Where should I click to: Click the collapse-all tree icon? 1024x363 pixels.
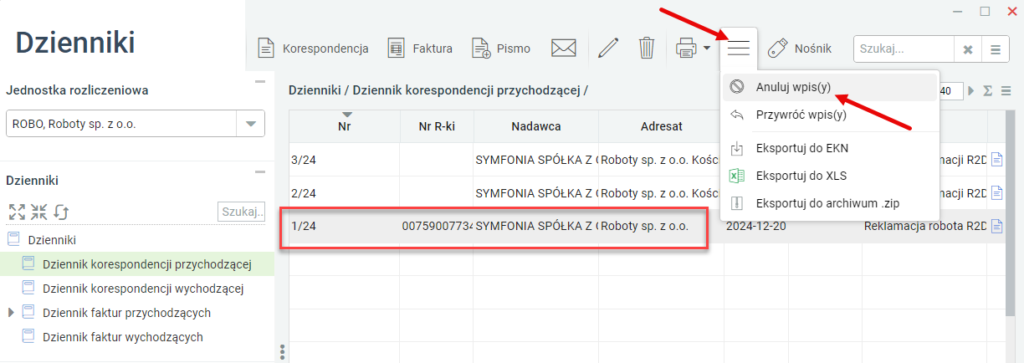point(39,212)
